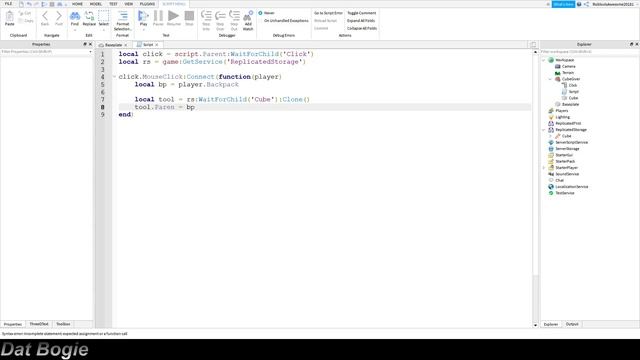Click the Step Into debugger icon
The image size is (640, 360).
(x=206, y=20)
